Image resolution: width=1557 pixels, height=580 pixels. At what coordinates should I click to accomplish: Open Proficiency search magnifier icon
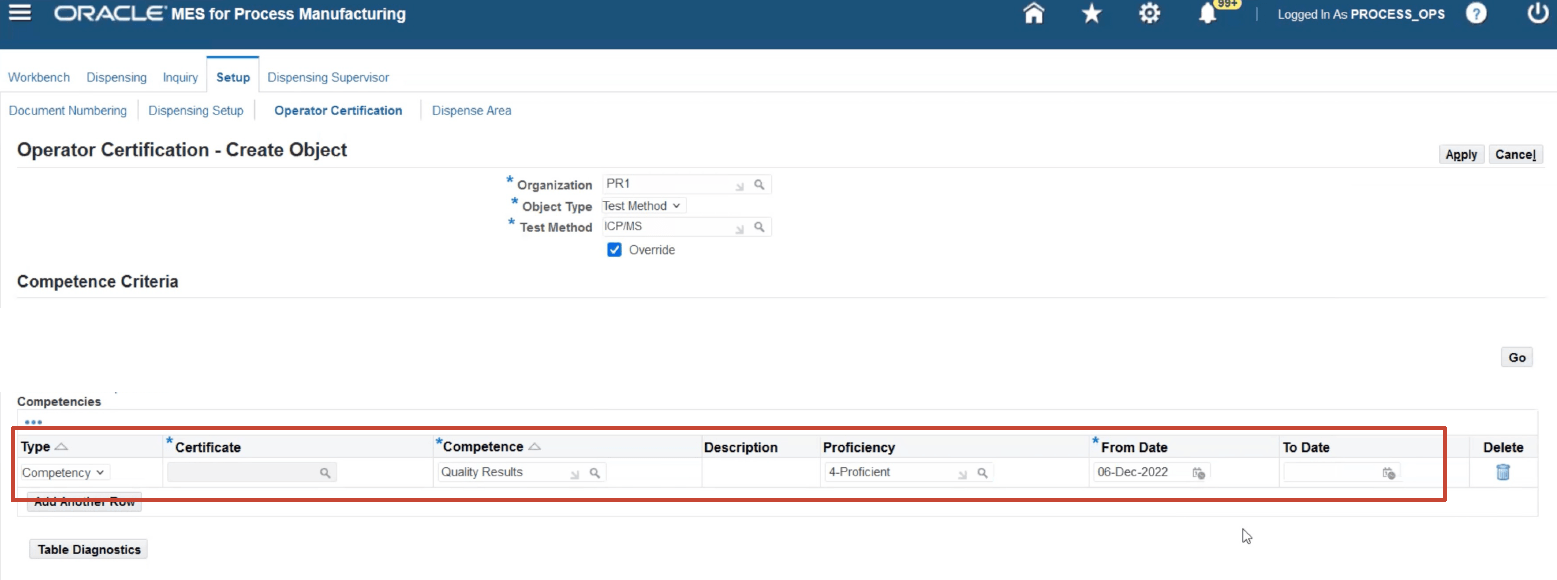[982, 473]
